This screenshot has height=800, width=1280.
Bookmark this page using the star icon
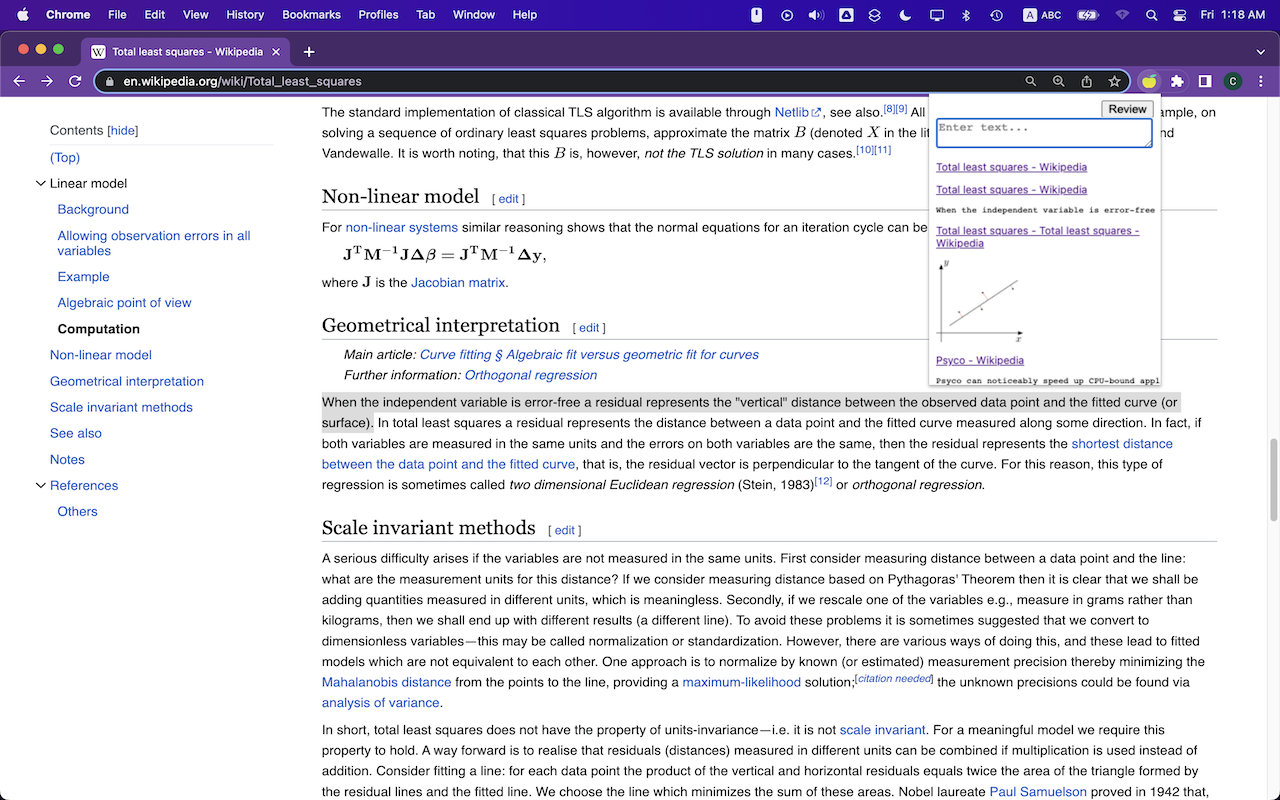1115,81
